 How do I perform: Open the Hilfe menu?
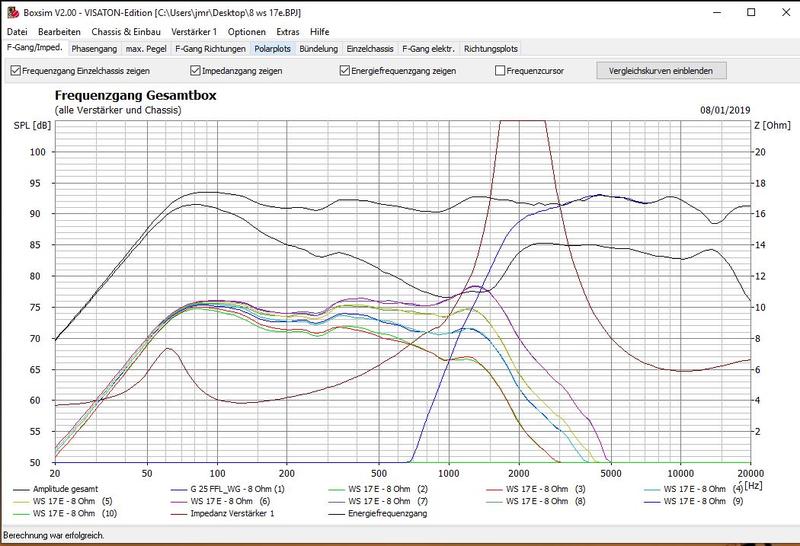click(x=320, y=32)
